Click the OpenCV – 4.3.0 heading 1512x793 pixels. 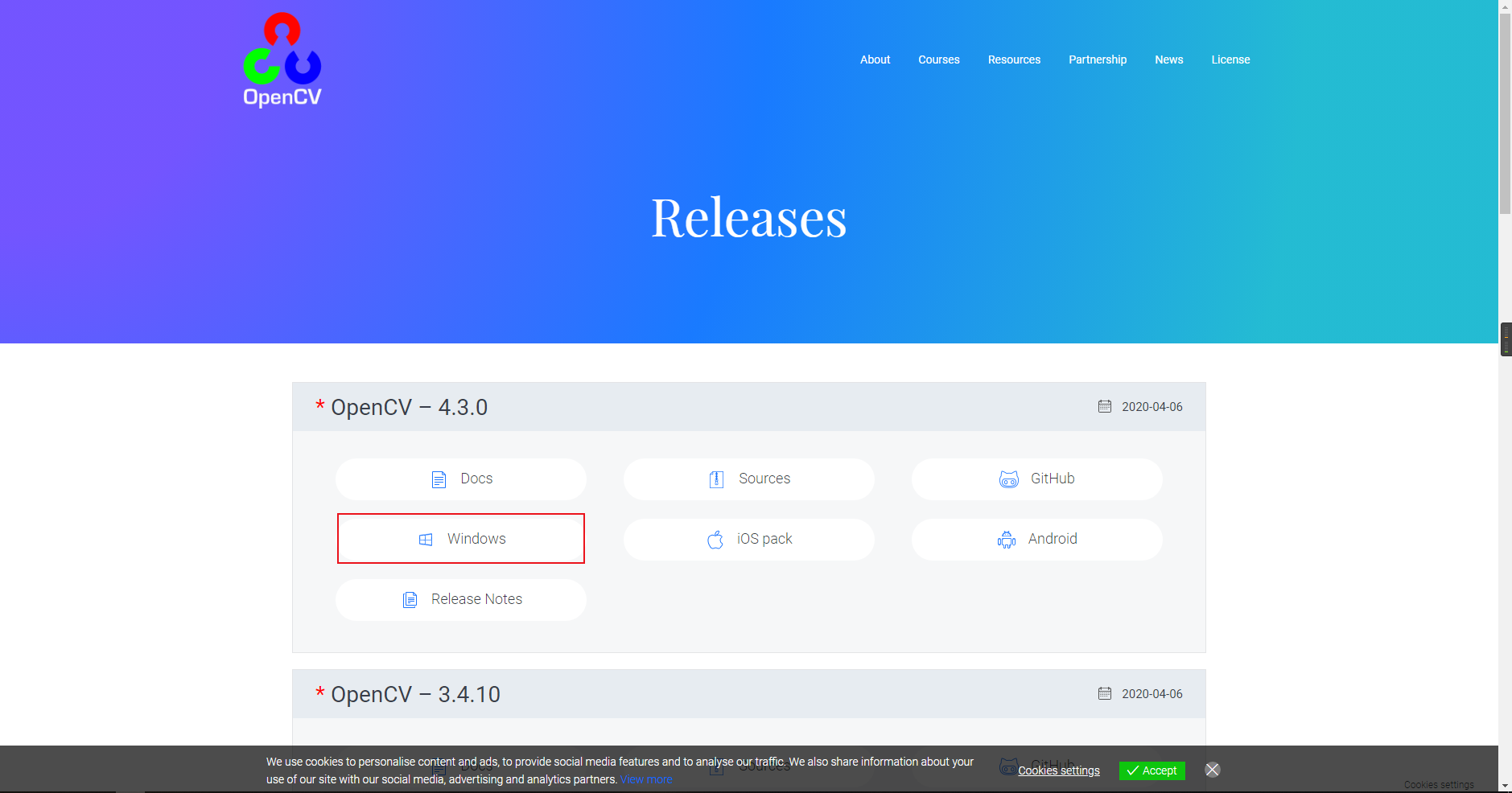[409, 407]
